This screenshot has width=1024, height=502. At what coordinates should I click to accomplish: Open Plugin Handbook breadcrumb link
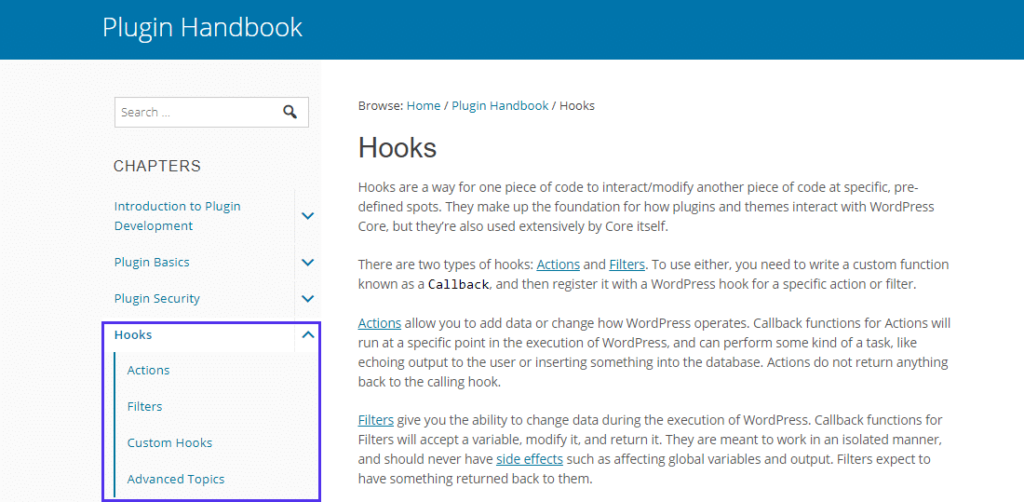[x=500, y=105]
